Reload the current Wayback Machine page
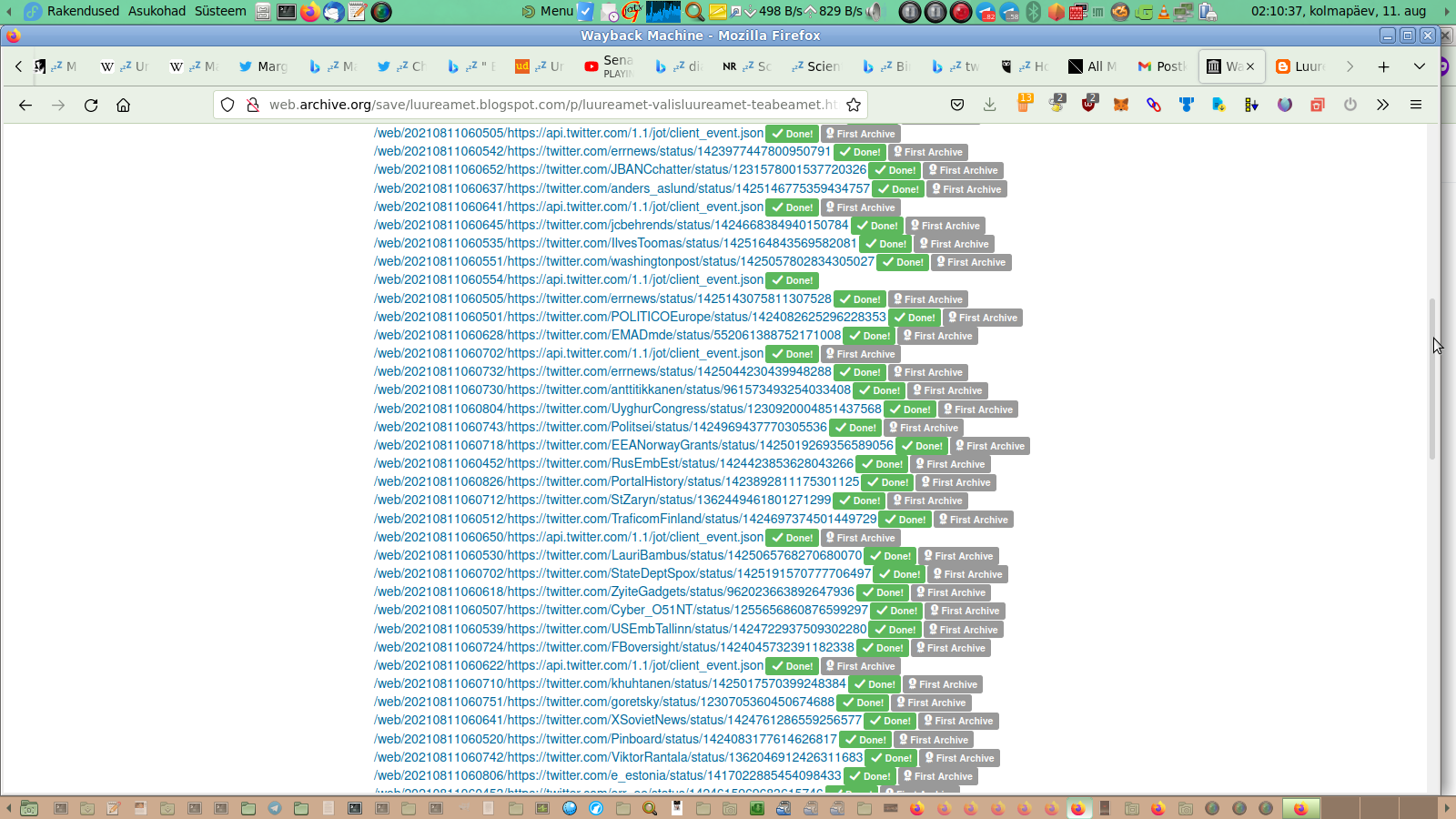Image resolution: width=1456 pixels, height=819 pixels. pyautogui.click(x=91, y=105)
